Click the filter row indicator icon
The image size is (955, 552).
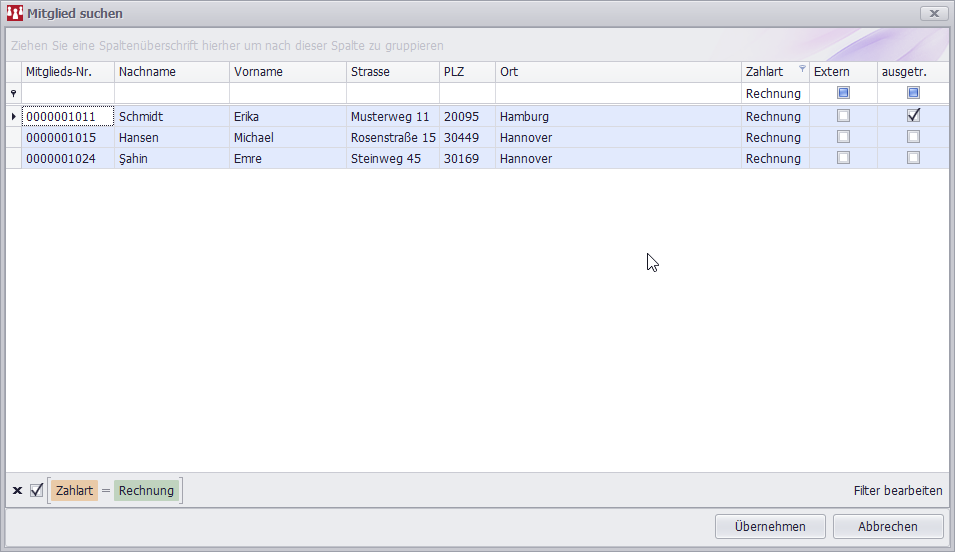pyautogui.click(x=13, y=93)
